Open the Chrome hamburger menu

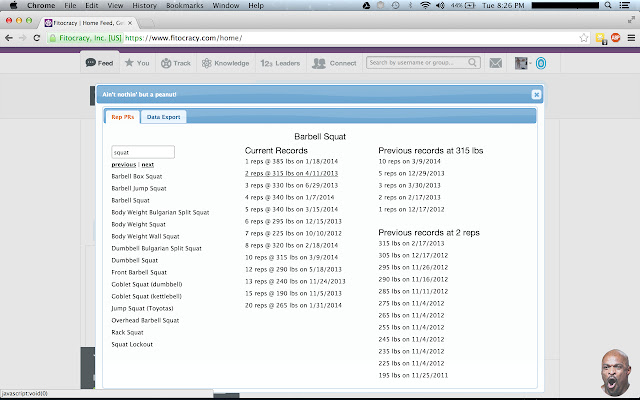tap(631, 38)
